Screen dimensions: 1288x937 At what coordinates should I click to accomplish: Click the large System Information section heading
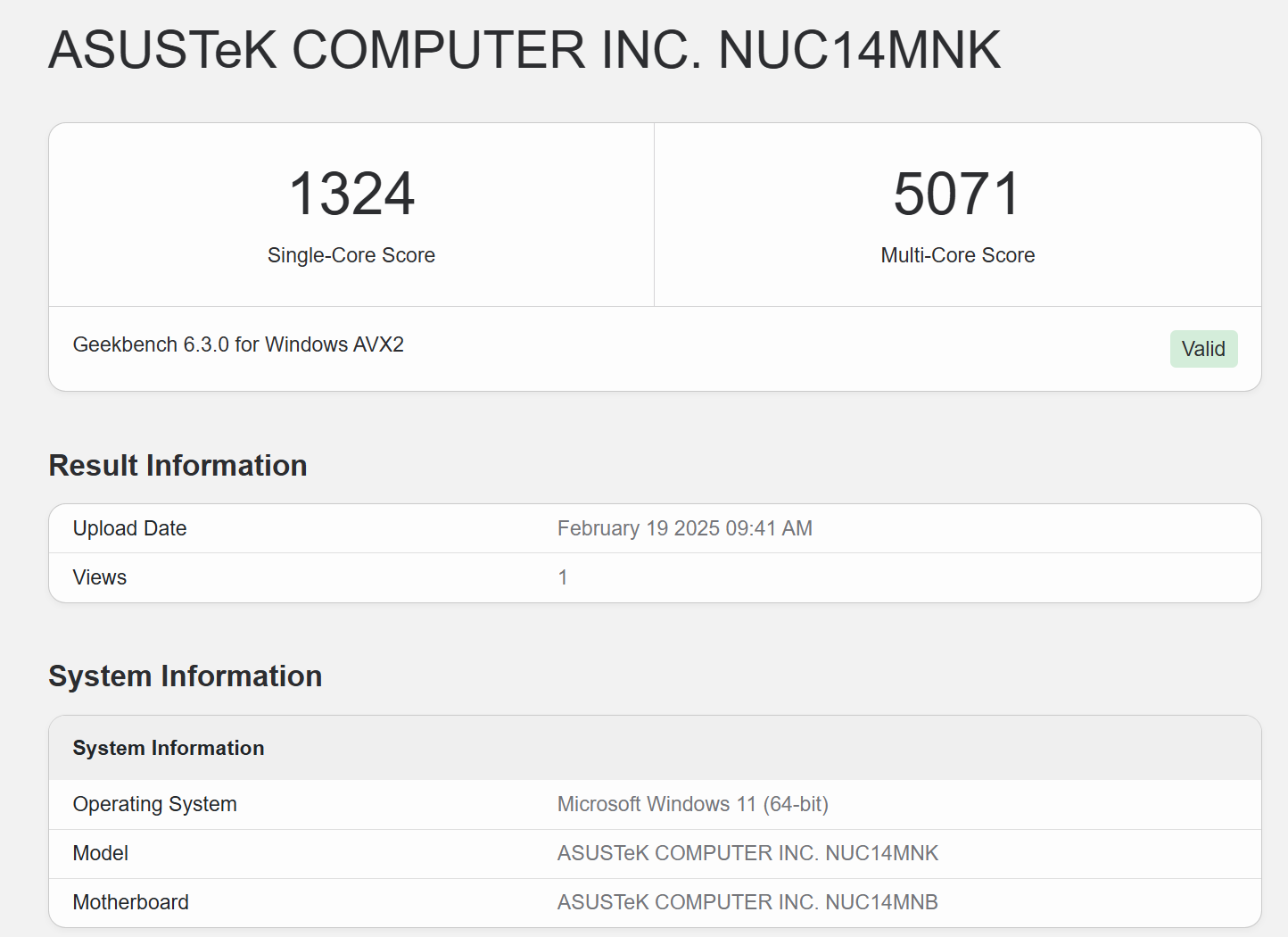pos(185,676)
